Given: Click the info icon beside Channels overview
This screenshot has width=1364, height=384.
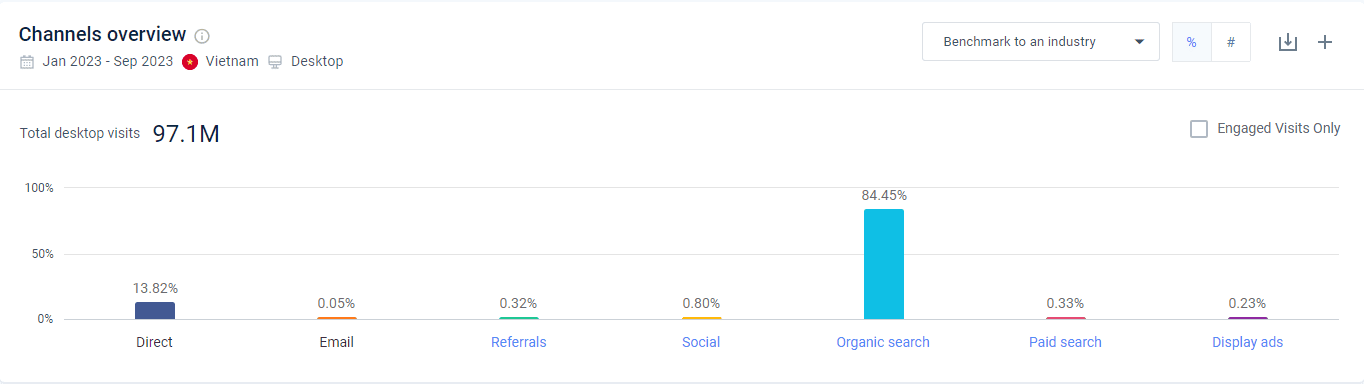Looking at the screenshot, I should coord(202,36).
